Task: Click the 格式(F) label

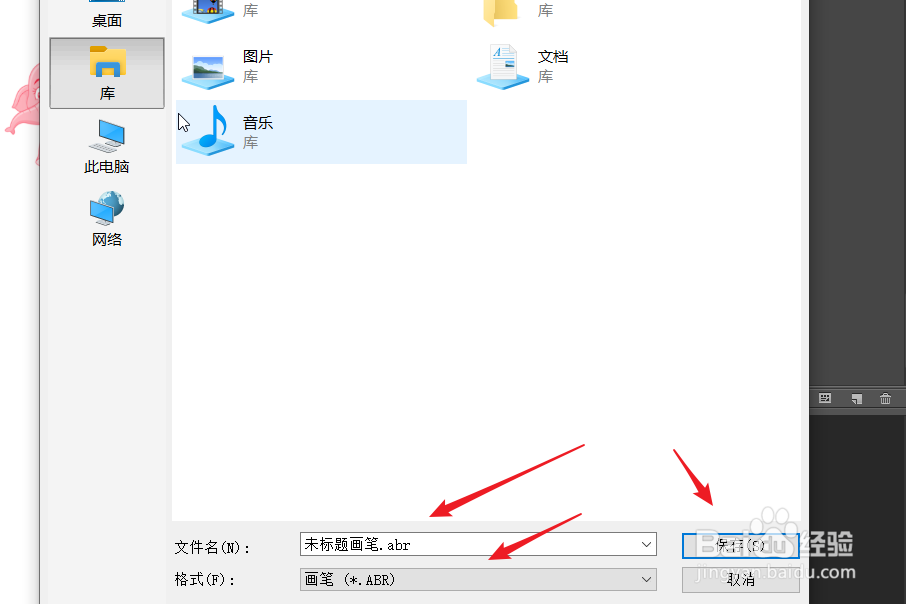Action: [205, 579]
